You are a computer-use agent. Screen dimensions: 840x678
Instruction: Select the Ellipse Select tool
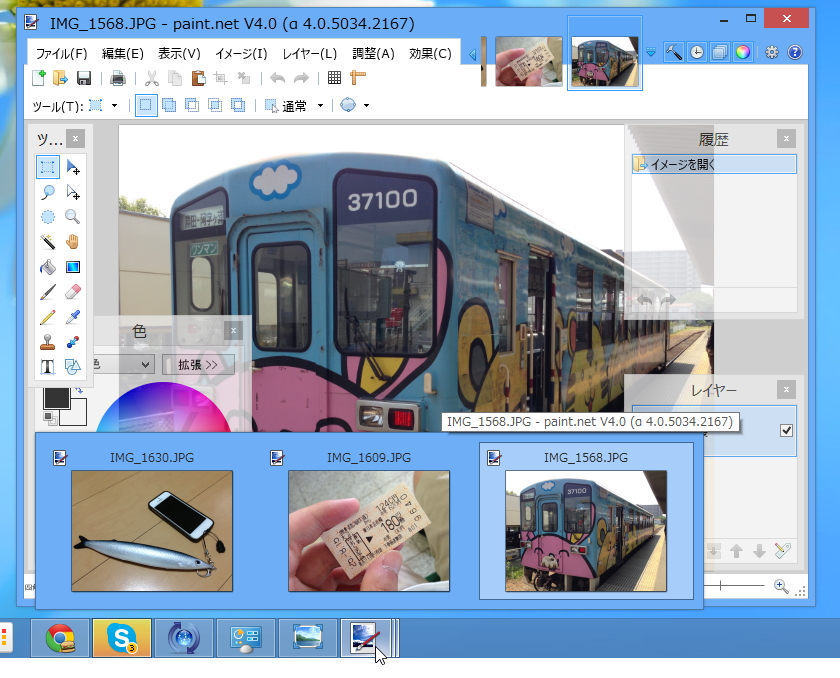tap(48, 217)
